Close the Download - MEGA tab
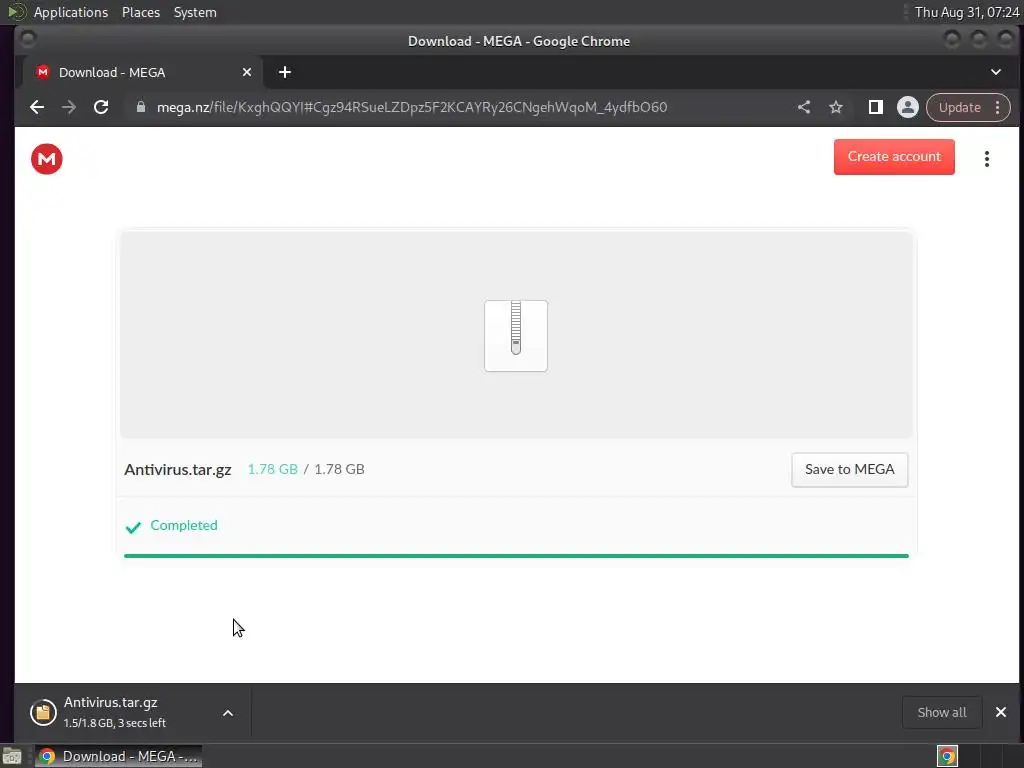The height and width of the screenshot is (768, 1024). click(x=247, y=72)
